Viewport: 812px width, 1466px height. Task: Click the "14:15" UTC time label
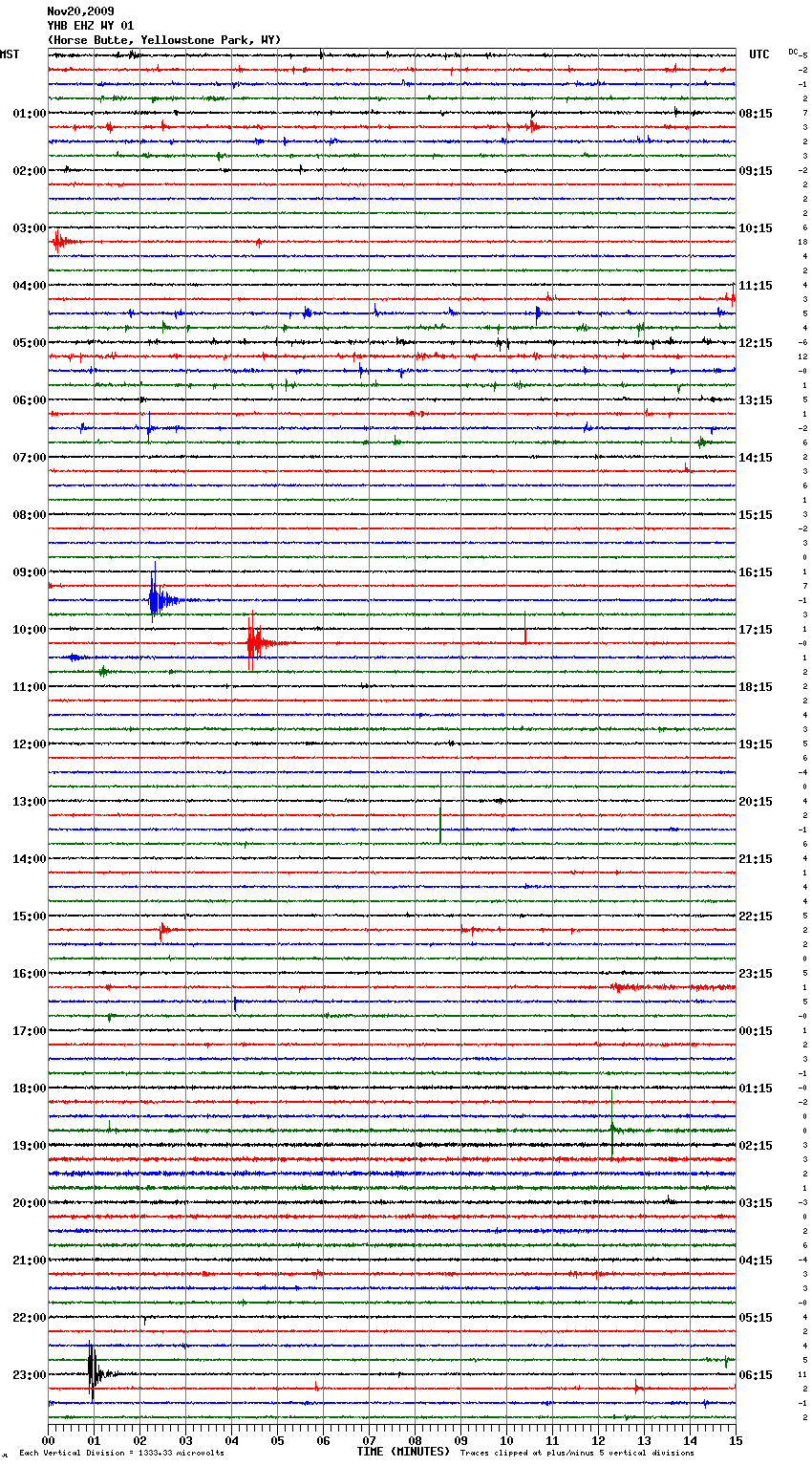tap(756, 458)
